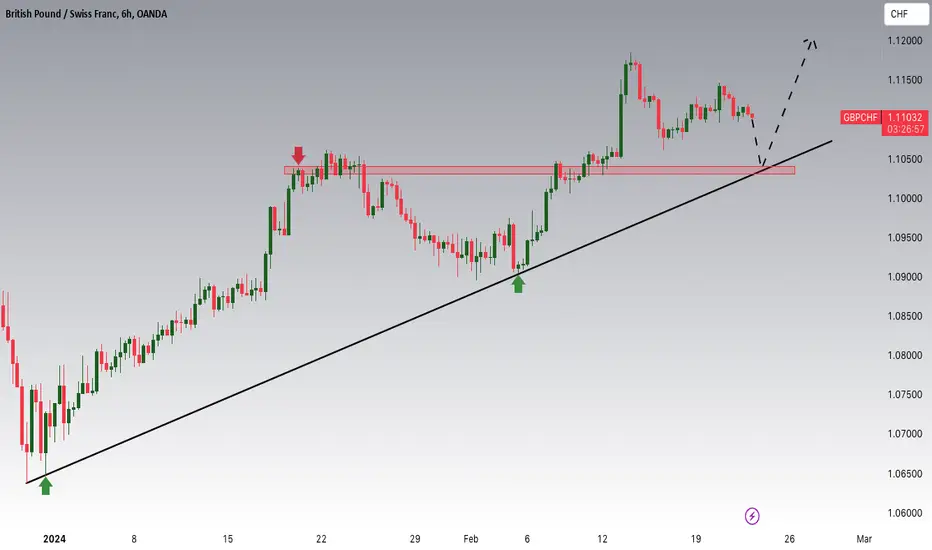The image size is (932, 550).
Task: Click the 22 date label on time axis
Action: 321,539
